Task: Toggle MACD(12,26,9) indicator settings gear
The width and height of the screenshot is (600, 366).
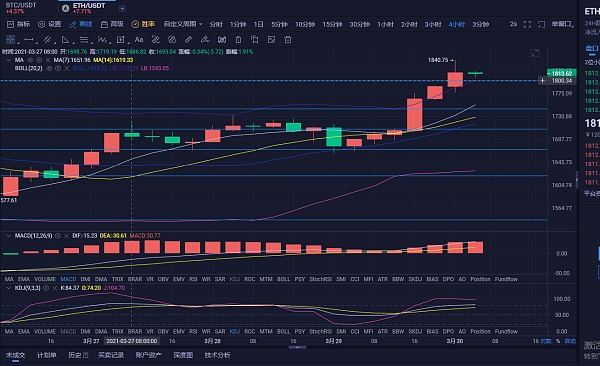Action: (x=57, y=235)
